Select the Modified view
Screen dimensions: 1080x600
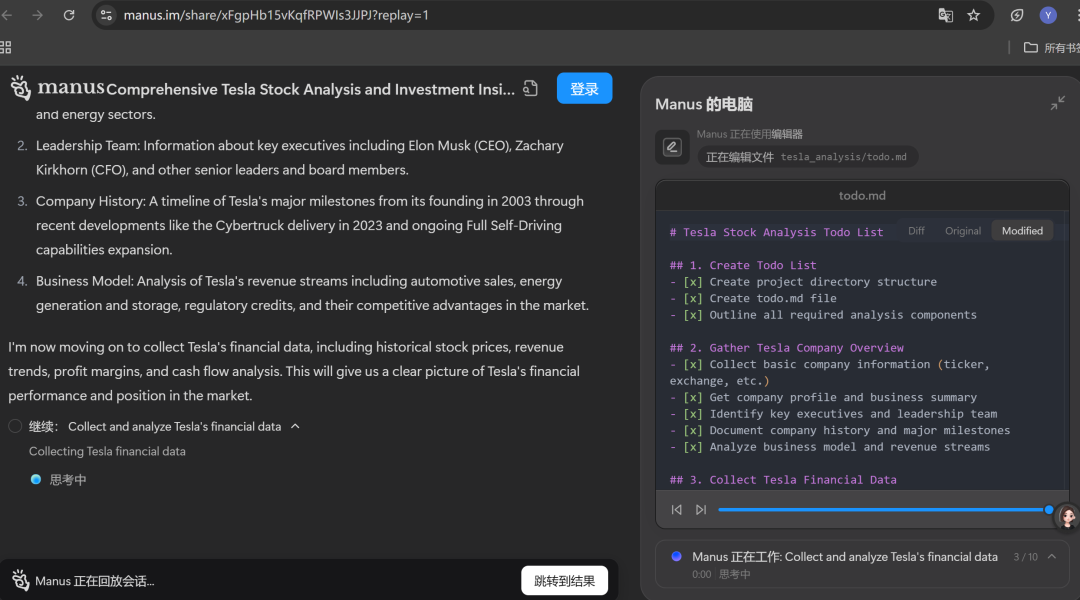coord(1022,231)
